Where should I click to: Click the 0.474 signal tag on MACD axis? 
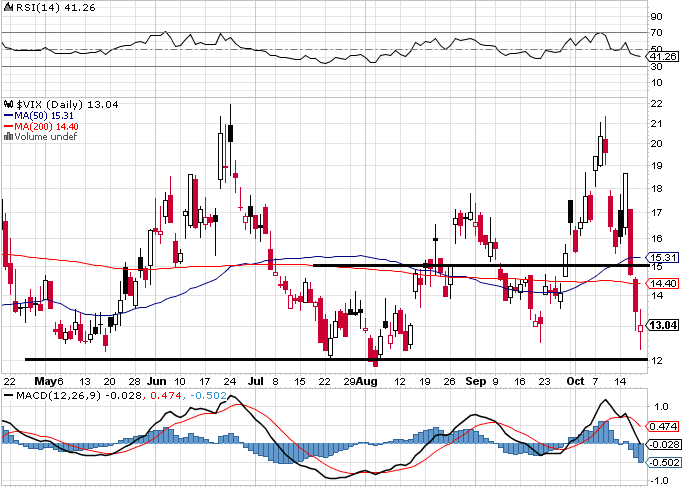pos(662,426)
